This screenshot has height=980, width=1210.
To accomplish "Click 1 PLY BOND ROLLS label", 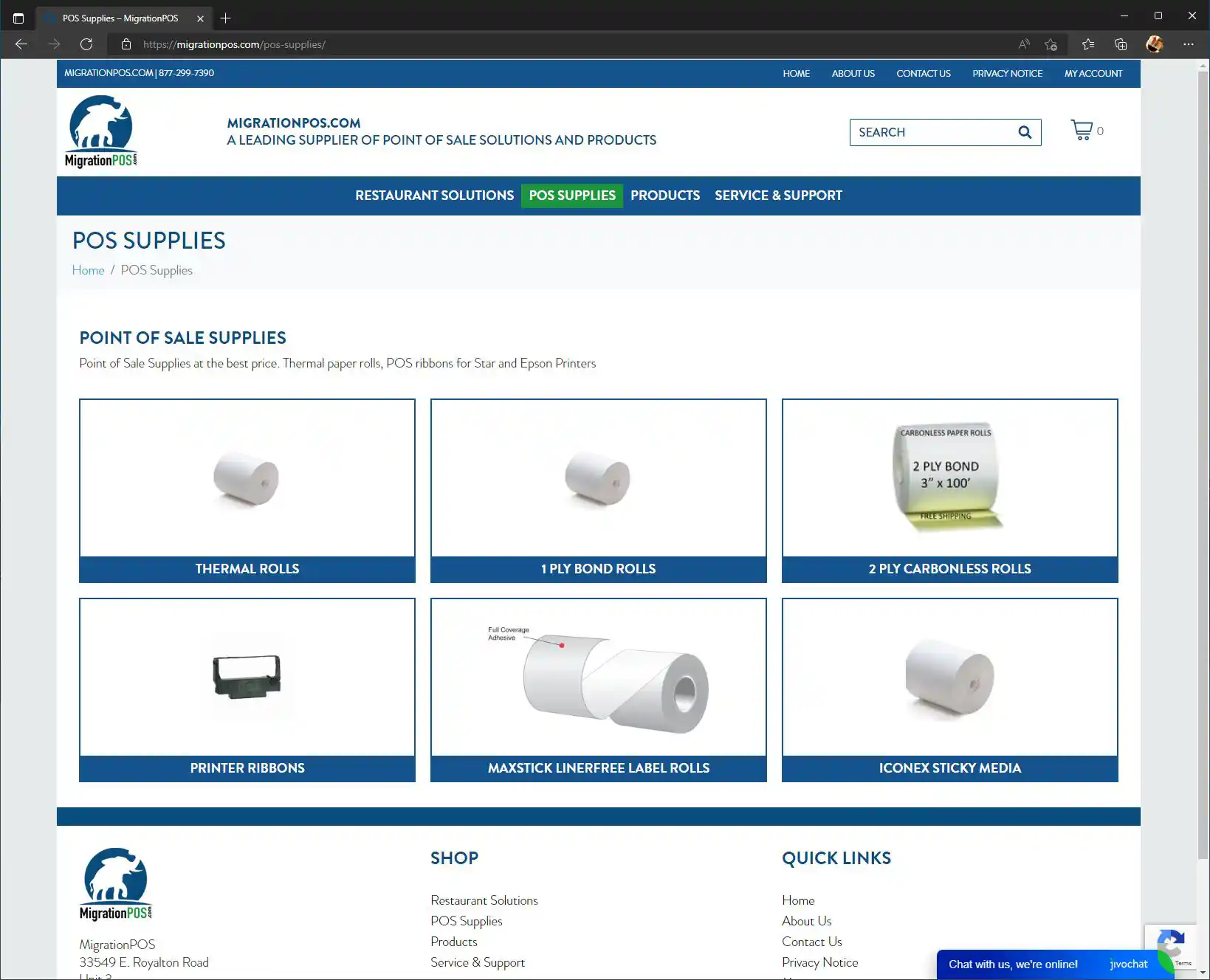I will click(599, 569).
